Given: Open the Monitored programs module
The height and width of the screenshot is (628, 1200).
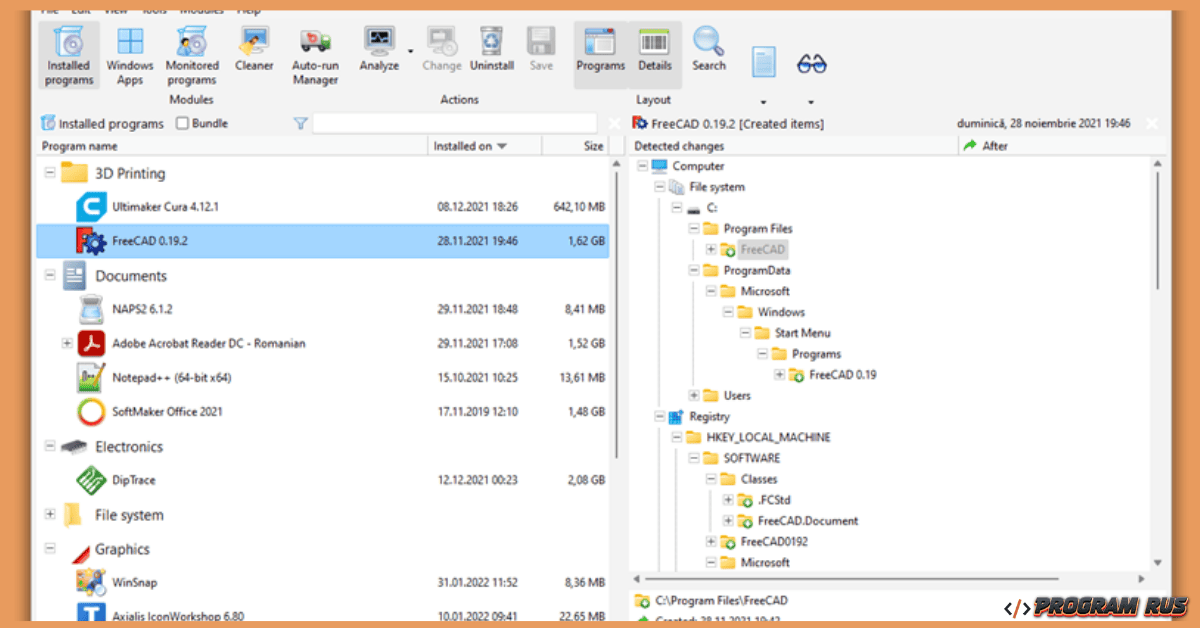Looking at the screenshot, I should (191, 55).
